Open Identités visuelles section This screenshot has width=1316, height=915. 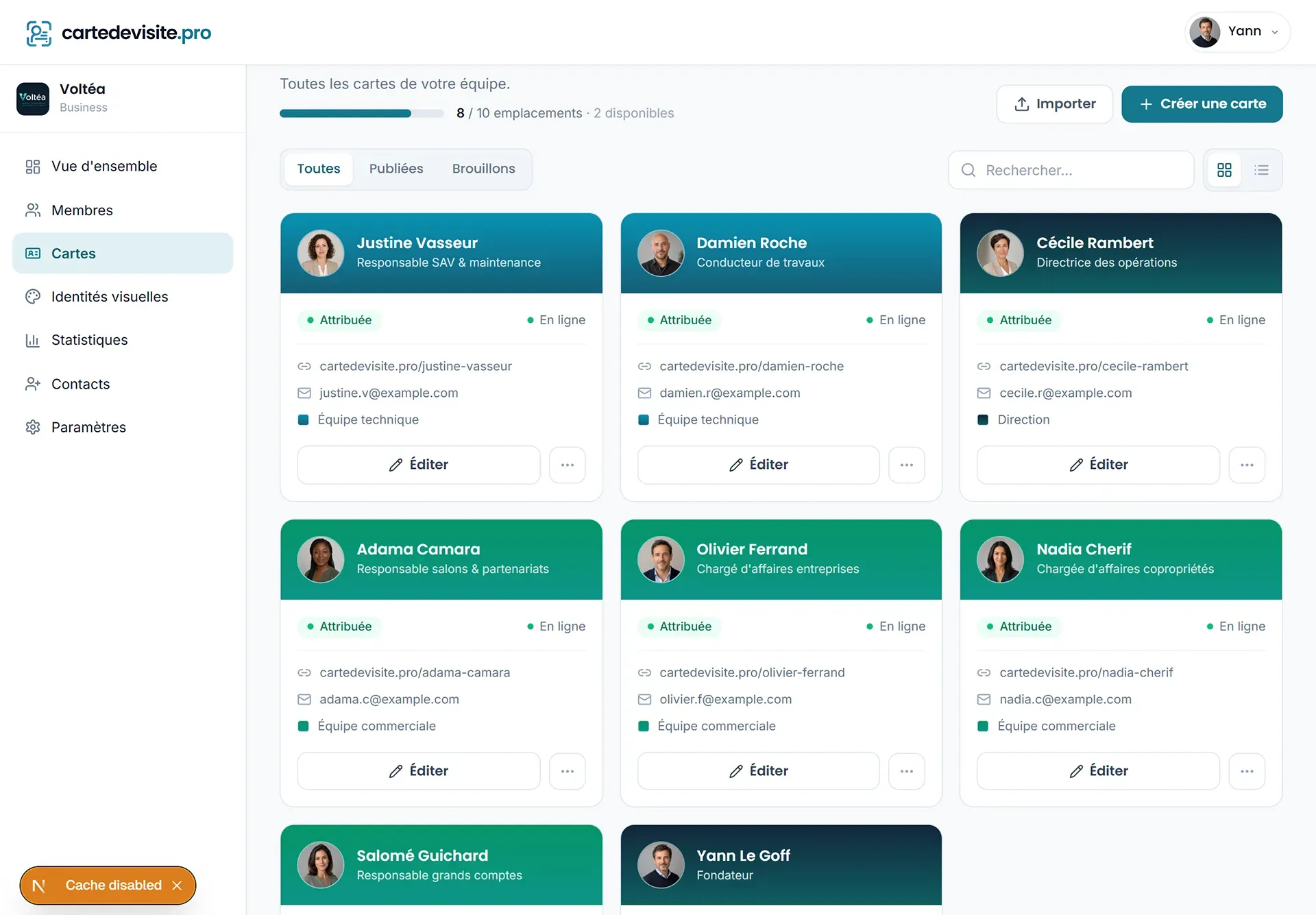[123, 297]
